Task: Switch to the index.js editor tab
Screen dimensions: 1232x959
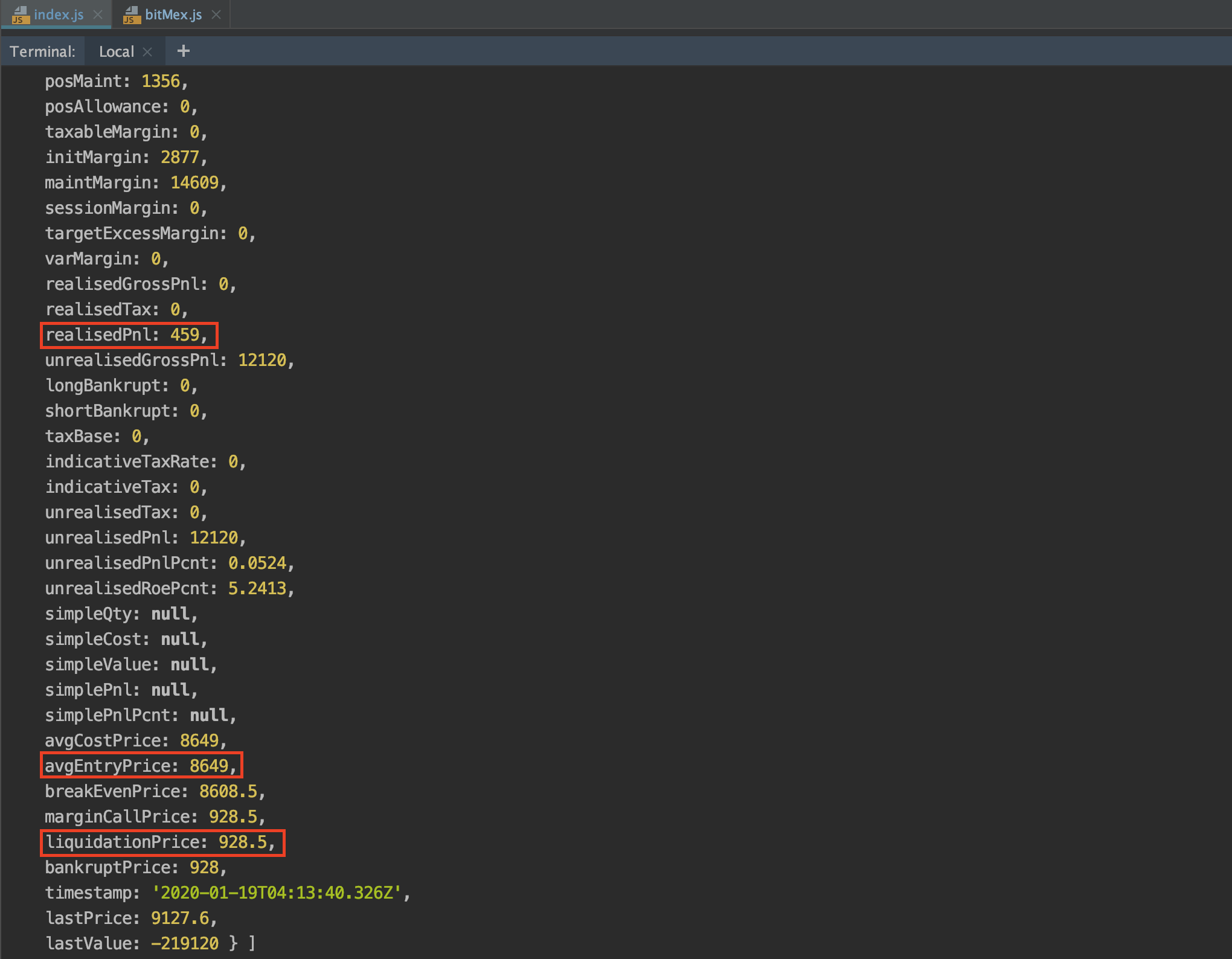Action: (x=59, y=14)
